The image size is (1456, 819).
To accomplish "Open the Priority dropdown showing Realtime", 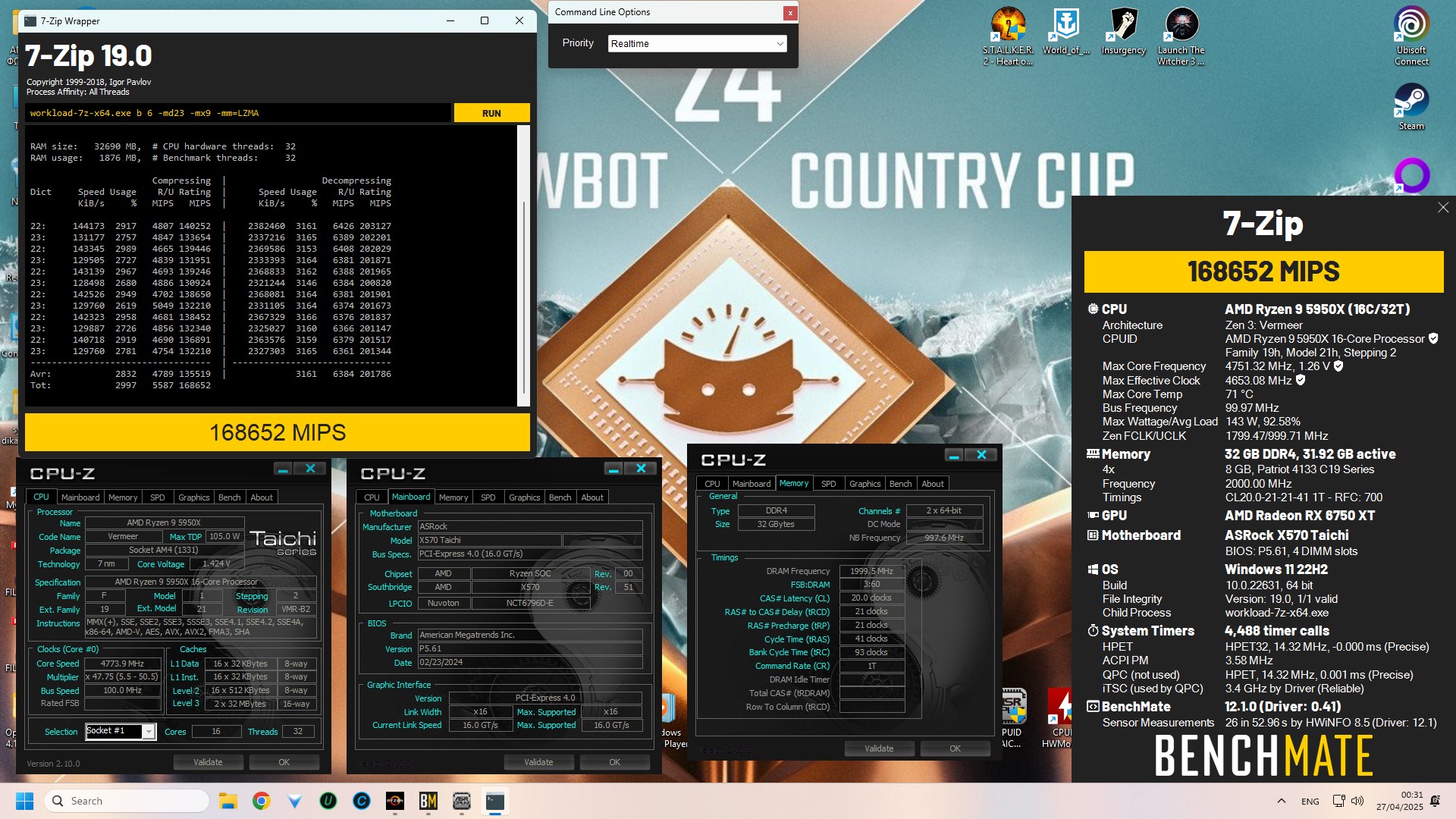I will [697, 44].
